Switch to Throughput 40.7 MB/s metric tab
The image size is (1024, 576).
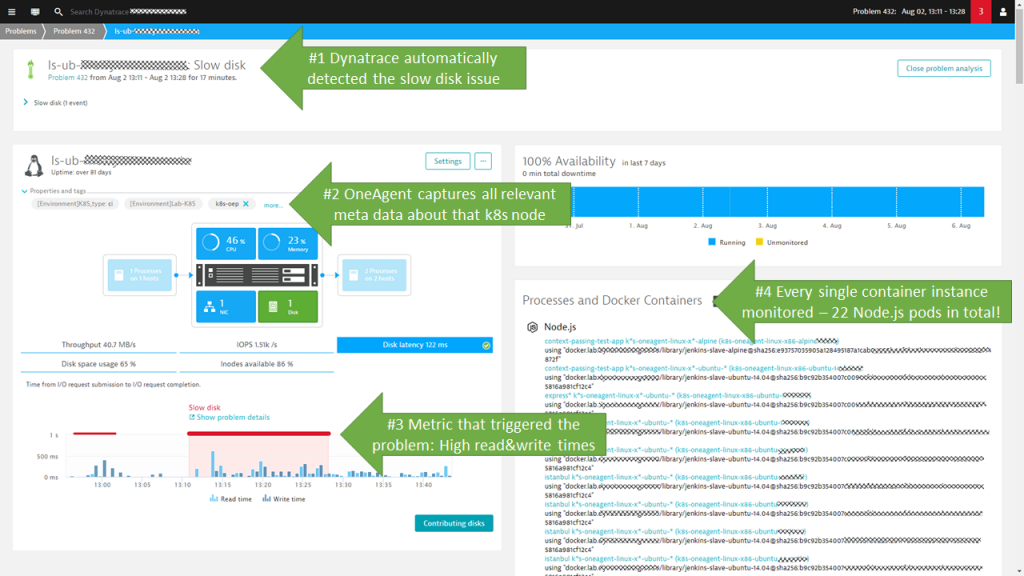[99, 345]
